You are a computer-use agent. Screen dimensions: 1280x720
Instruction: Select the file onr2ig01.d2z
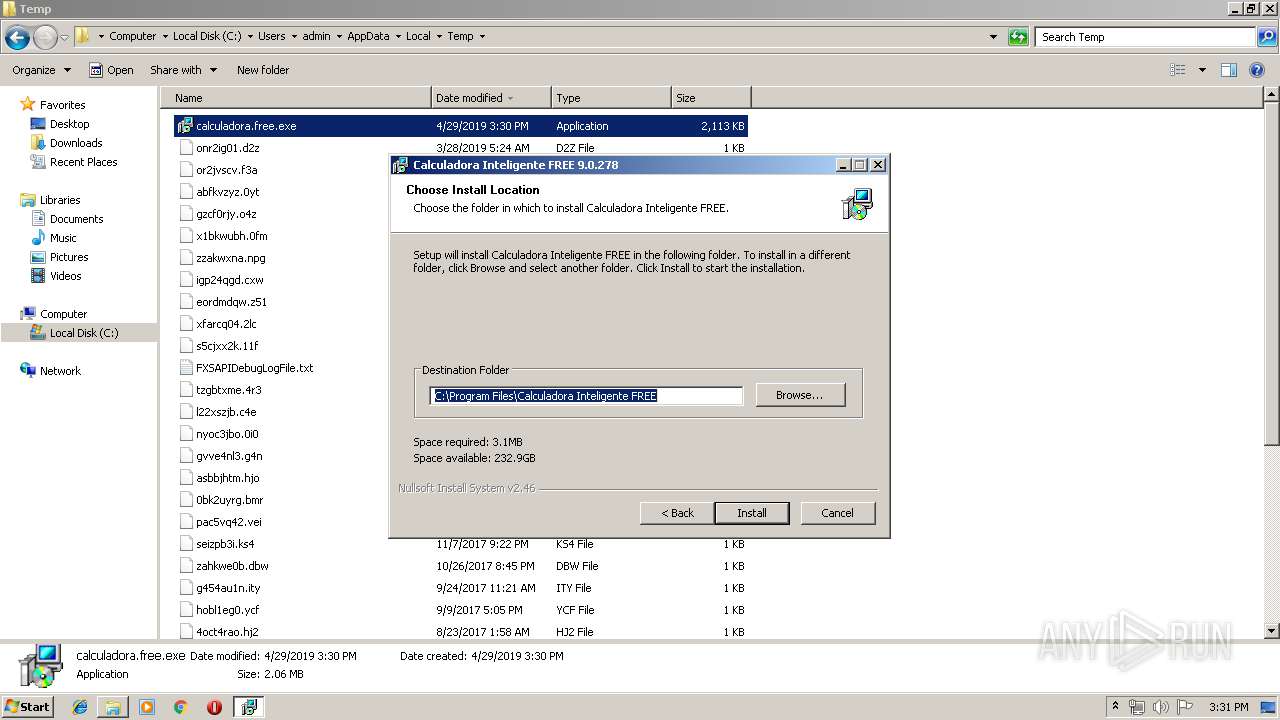227,148
